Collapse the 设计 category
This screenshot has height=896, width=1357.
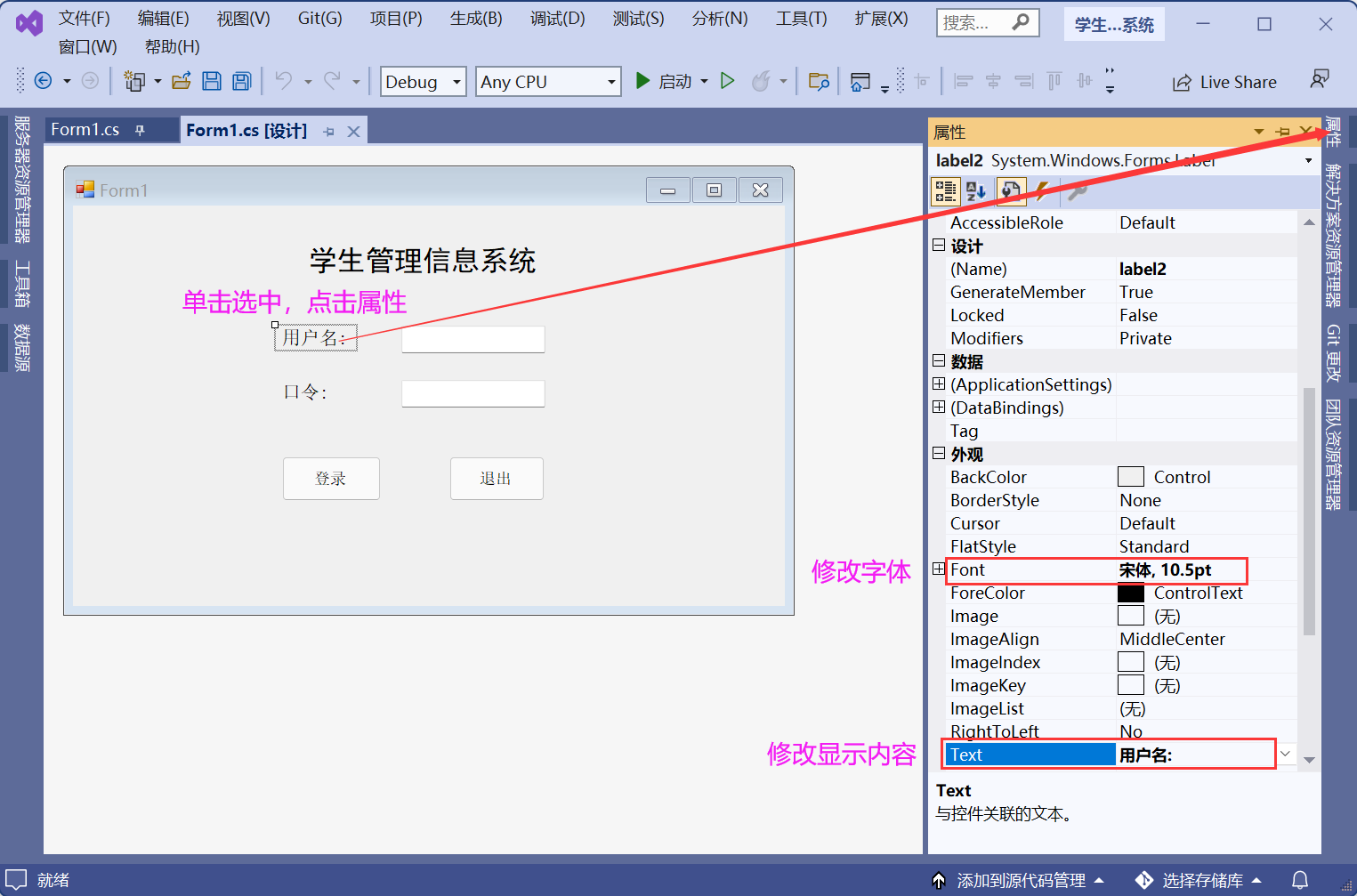click(x=939, y=245)
